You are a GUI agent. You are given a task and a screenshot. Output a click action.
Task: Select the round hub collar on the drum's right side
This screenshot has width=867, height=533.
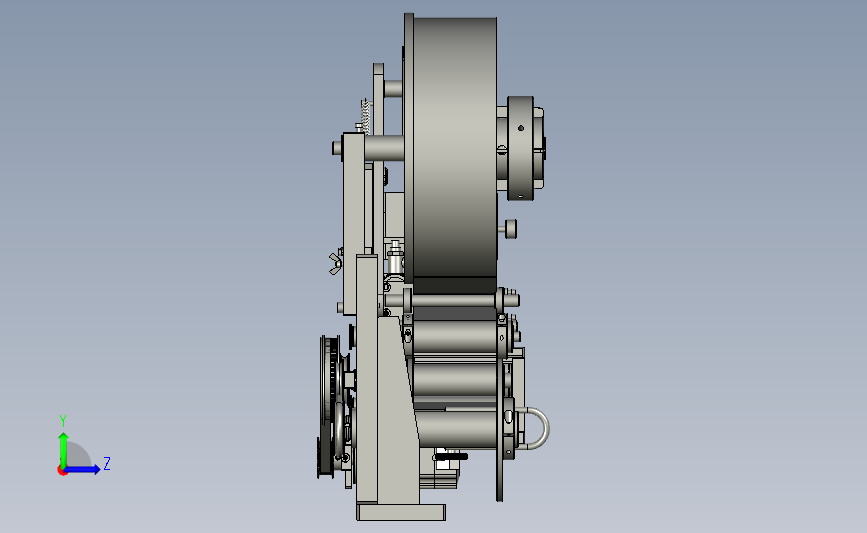pos(520,148)
